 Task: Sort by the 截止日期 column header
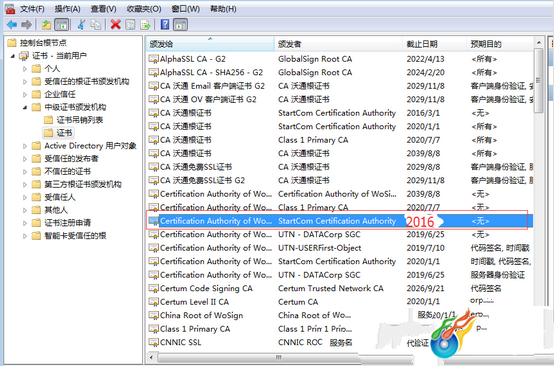[435, 44]
